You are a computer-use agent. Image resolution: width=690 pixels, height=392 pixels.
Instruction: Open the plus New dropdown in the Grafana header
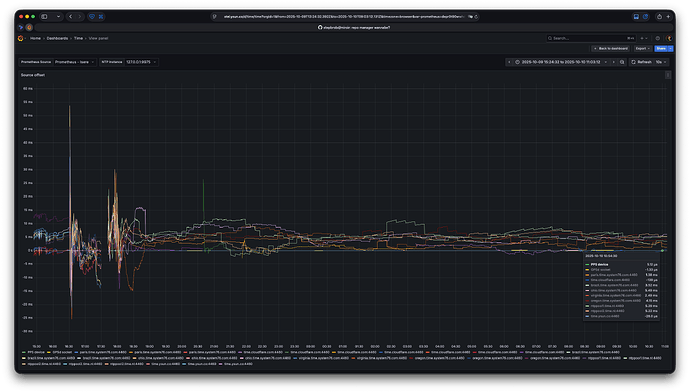point(643,38)
